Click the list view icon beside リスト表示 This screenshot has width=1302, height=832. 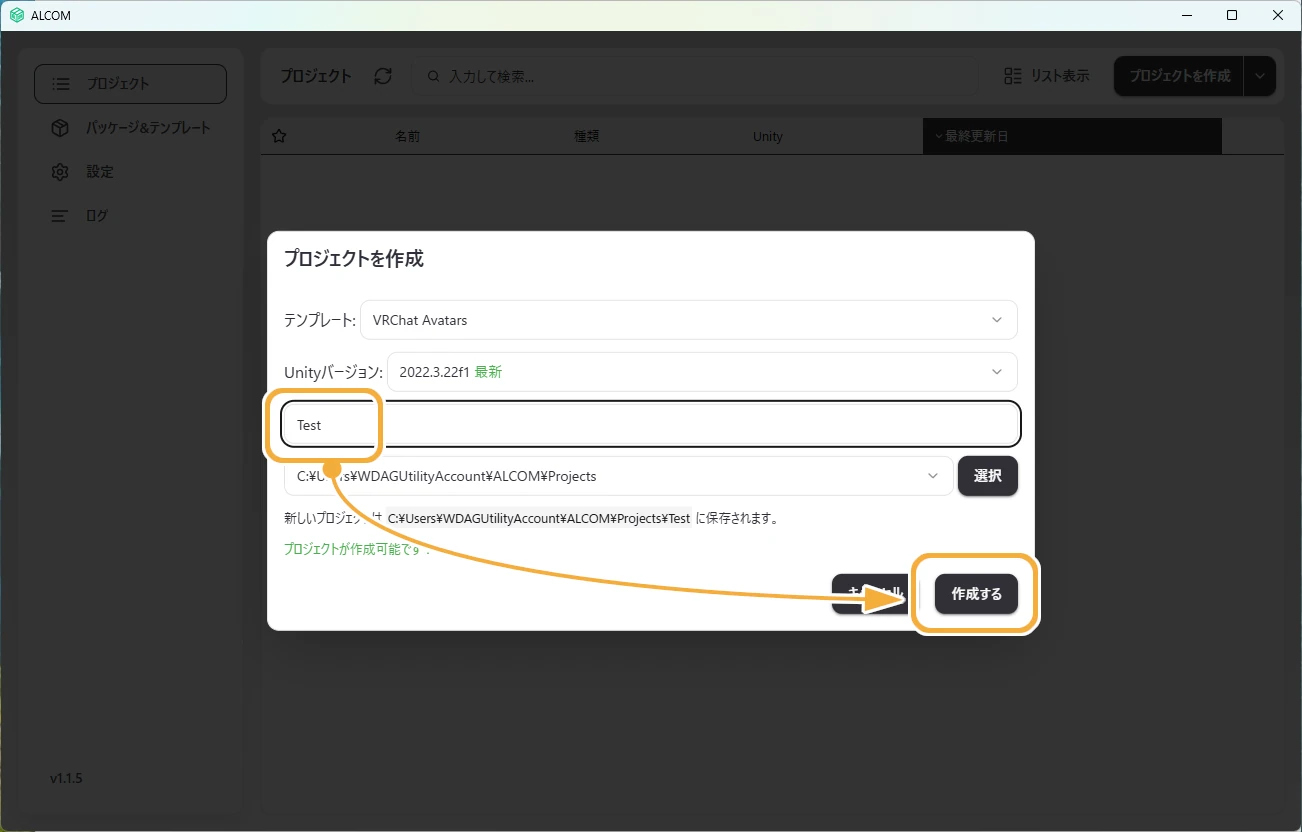coord(1013,76)
